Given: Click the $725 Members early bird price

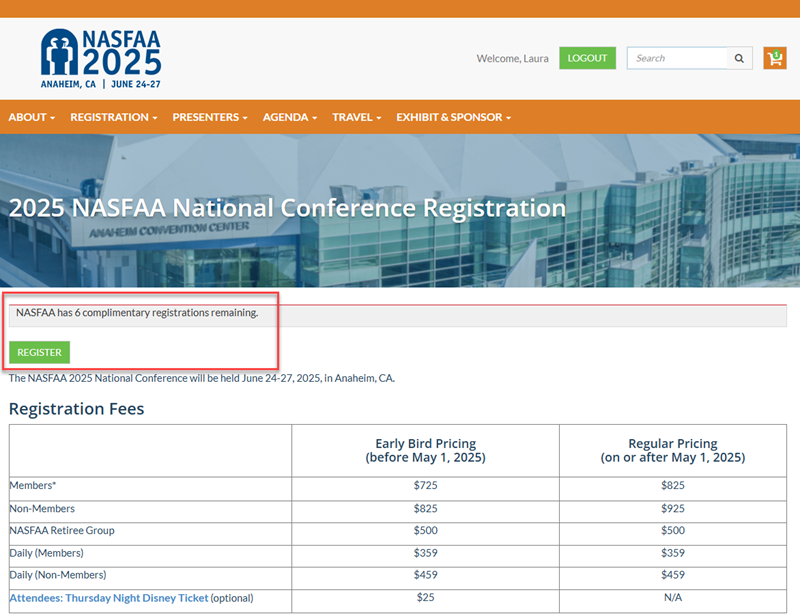Looking at the screenshot, I should coord(426,485).
